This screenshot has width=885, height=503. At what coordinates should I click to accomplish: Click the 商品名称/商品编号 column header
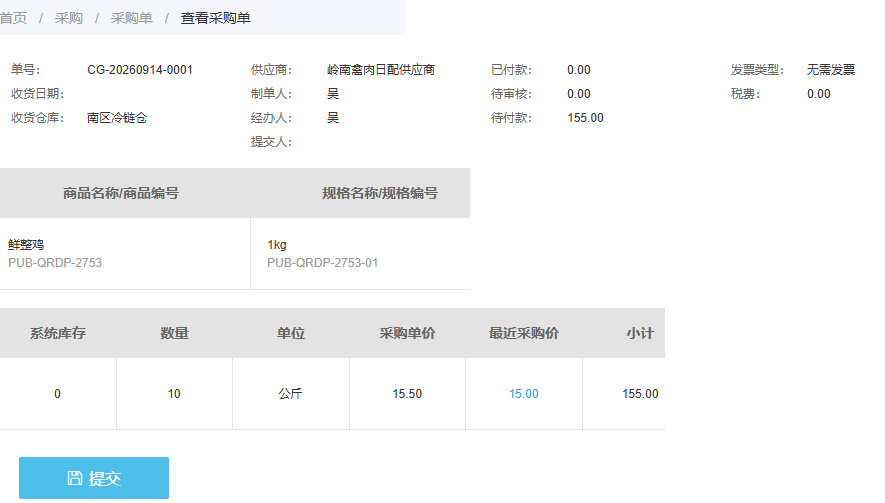(x=121, y=193)
